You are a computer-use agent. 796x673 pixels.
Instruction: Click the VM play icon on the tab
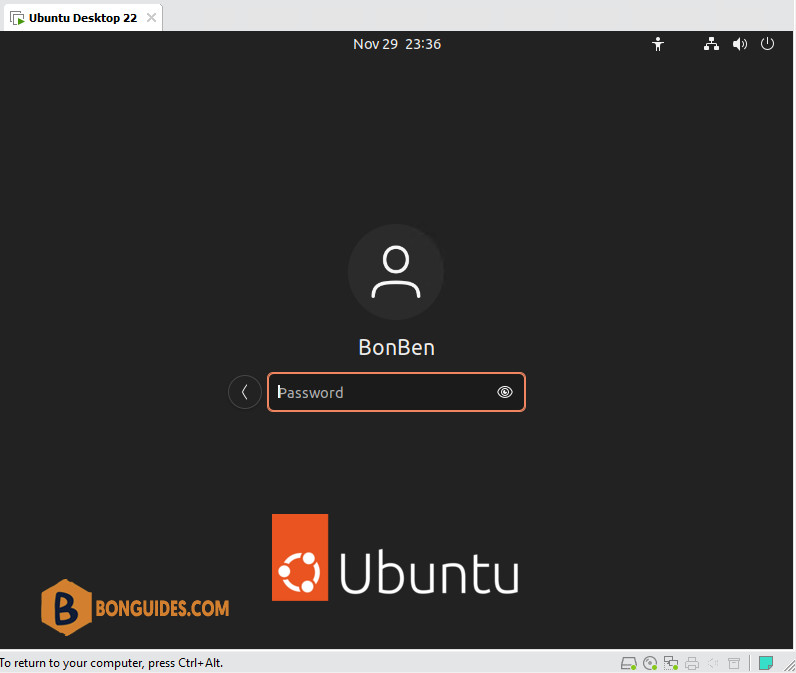point(17,19)
